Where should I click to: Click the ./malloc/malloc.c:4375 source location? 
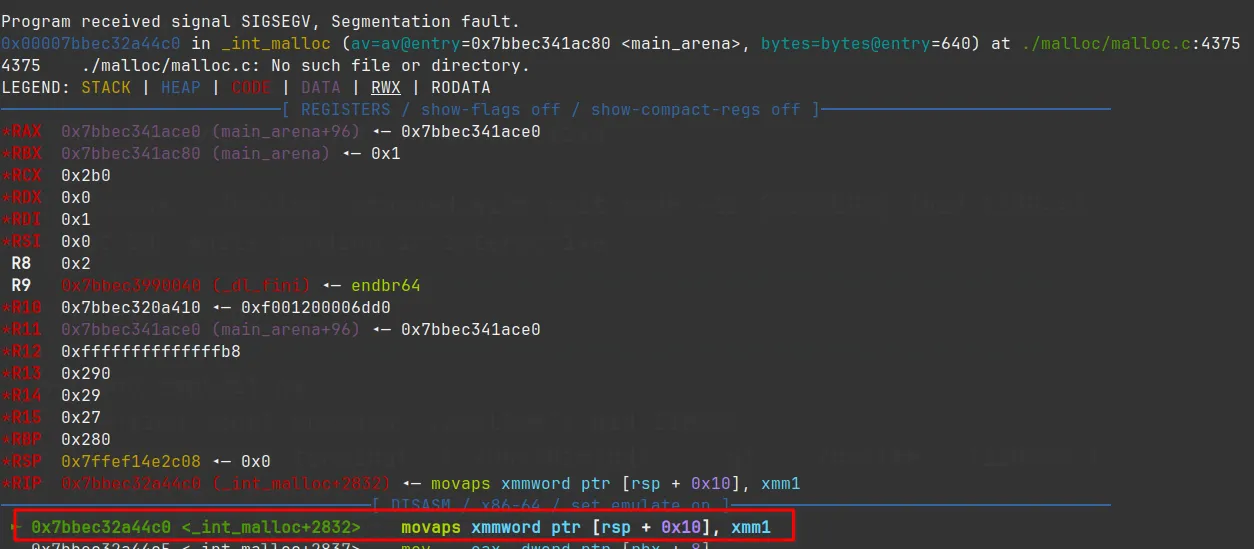(x=1131, y=43)
